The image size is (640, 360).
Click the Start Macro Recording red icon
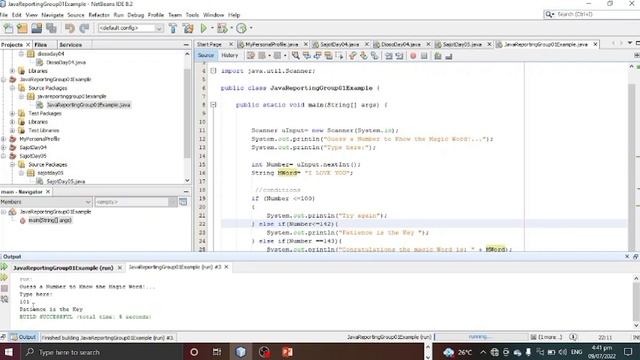pyautogui.click(x=413, y=56)
